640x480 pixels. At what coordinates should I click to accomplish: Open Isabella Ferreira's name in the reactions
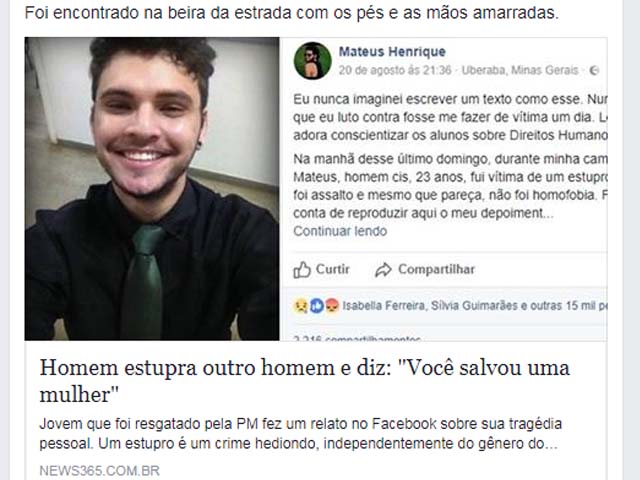383,306
